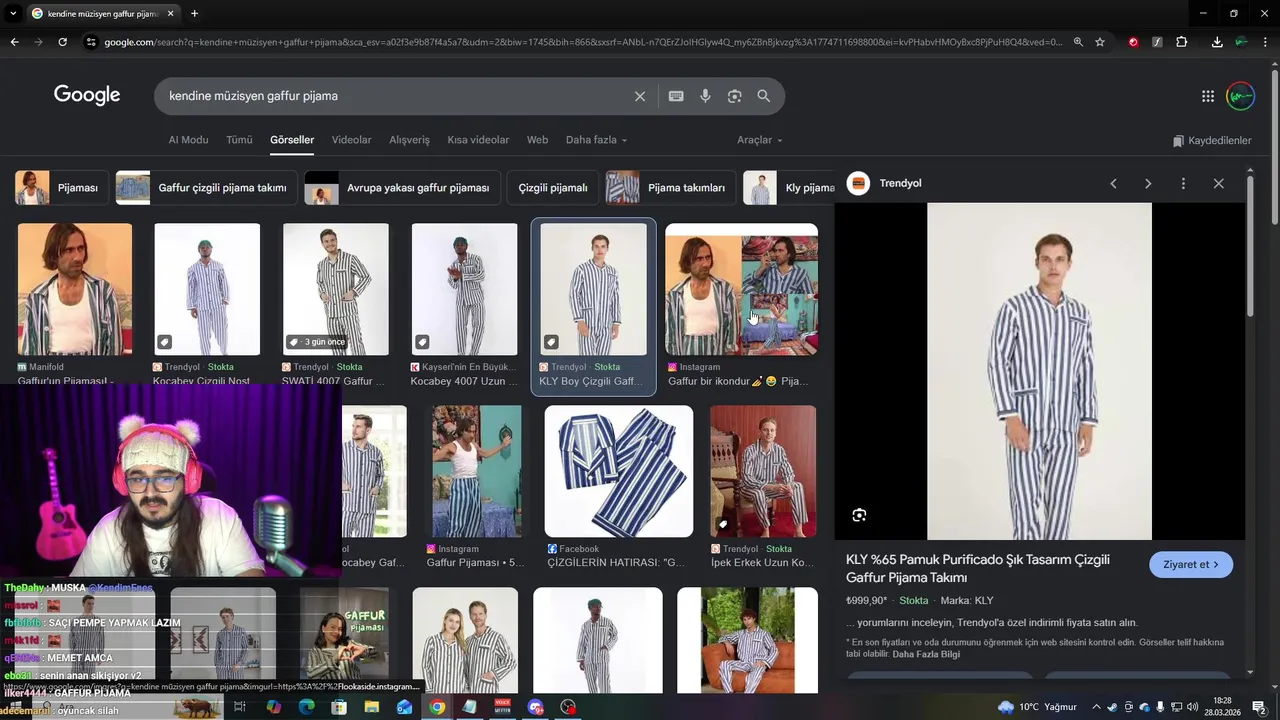Open the SWATİ 4007 Gaffur thumbnail
Image resolution: width=1280 pixels, height=720 pixels.
click(x=336, y=290)
